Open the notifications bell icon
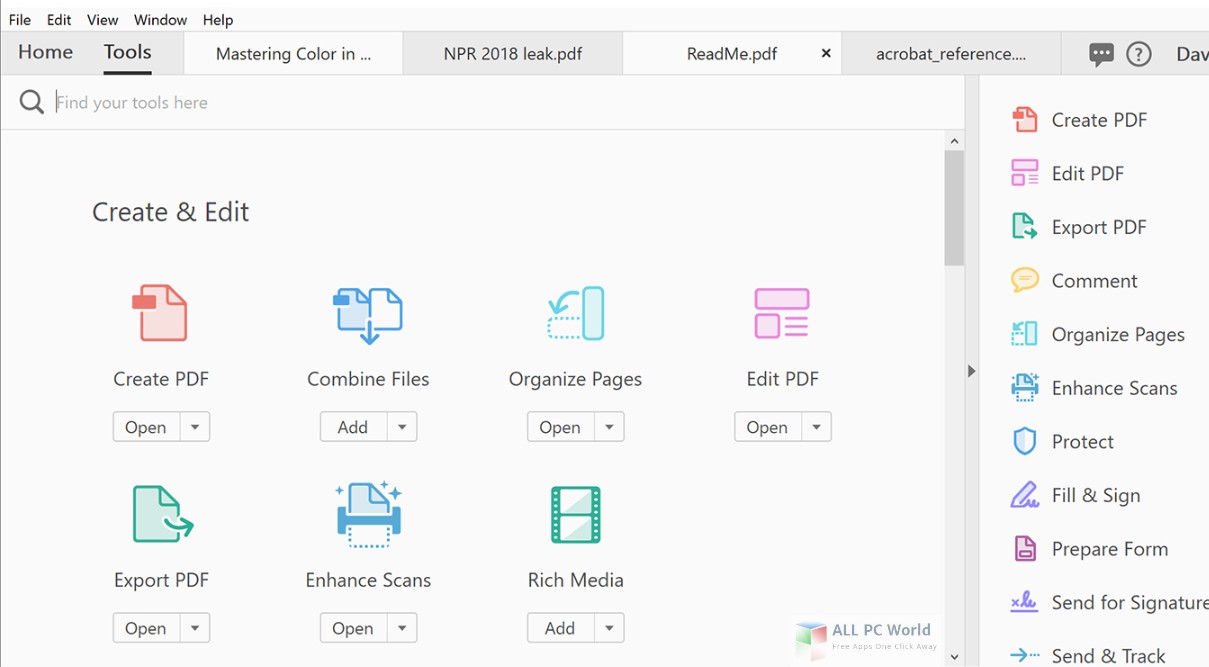1209x667 pixels. [x=1100, y=54]
